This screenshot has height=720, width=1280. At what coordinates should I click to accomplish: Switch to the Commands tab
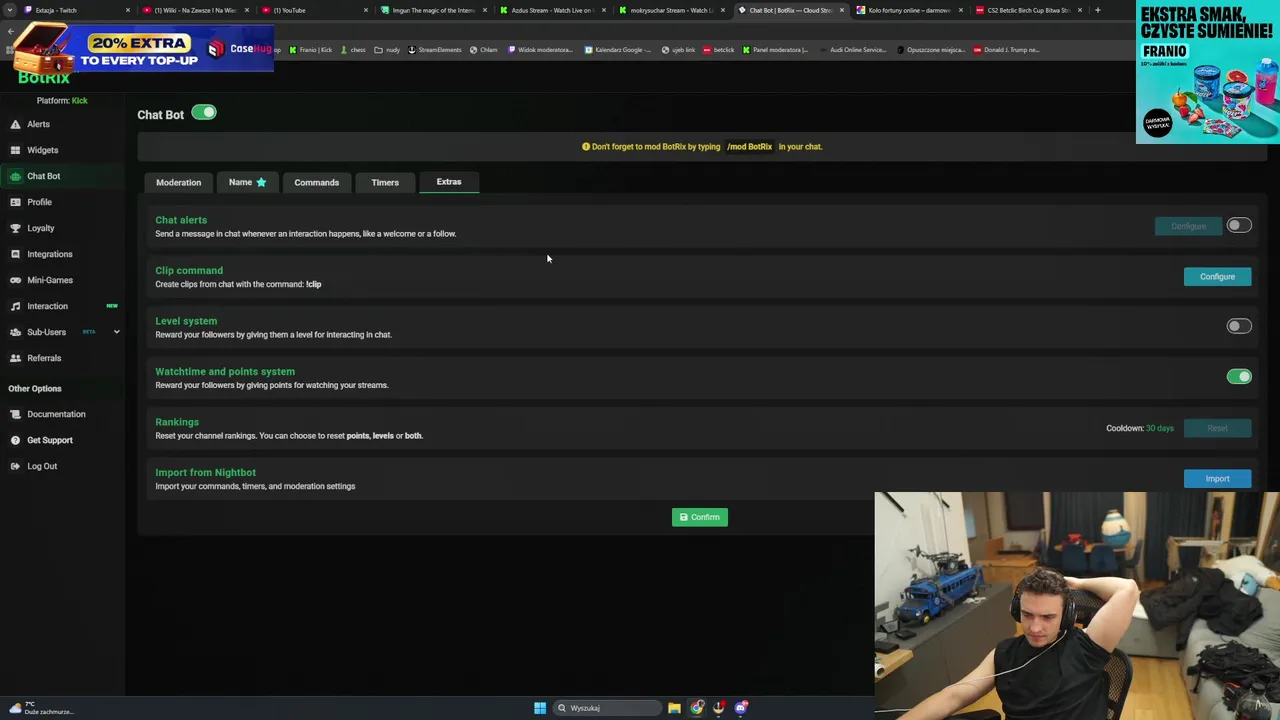316,182
